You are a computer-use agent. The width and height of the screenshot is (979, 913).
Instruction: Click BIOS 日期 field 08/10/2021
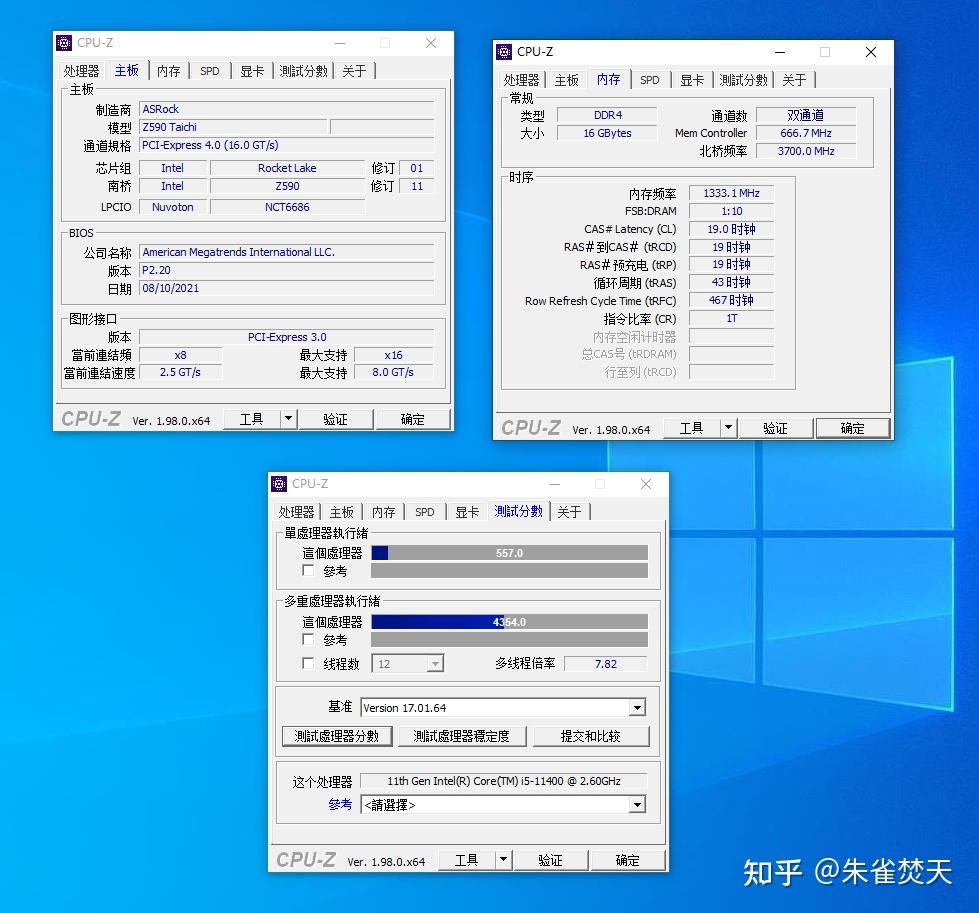pos(287,288)
